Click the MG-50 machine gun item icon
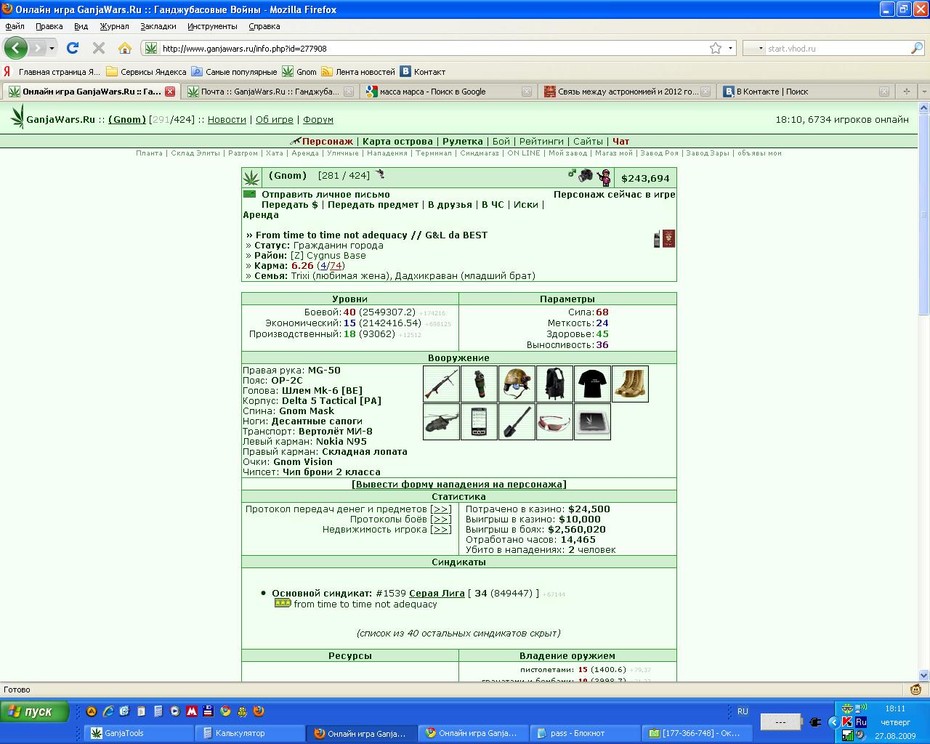Viewport: 930px width, 744px height. click(x=441, y=384)
